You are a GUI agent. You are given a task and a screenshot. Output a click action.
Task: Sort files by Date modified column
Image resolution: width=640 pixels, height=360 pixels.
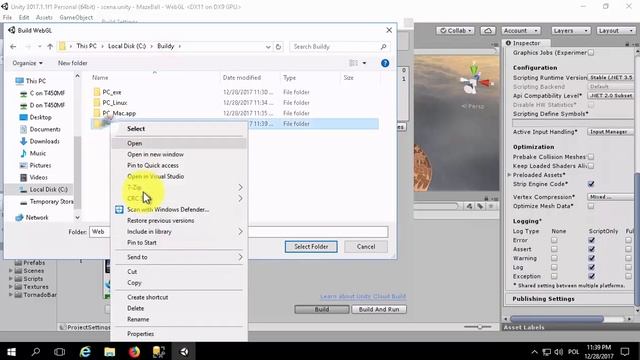click(242, 78)
